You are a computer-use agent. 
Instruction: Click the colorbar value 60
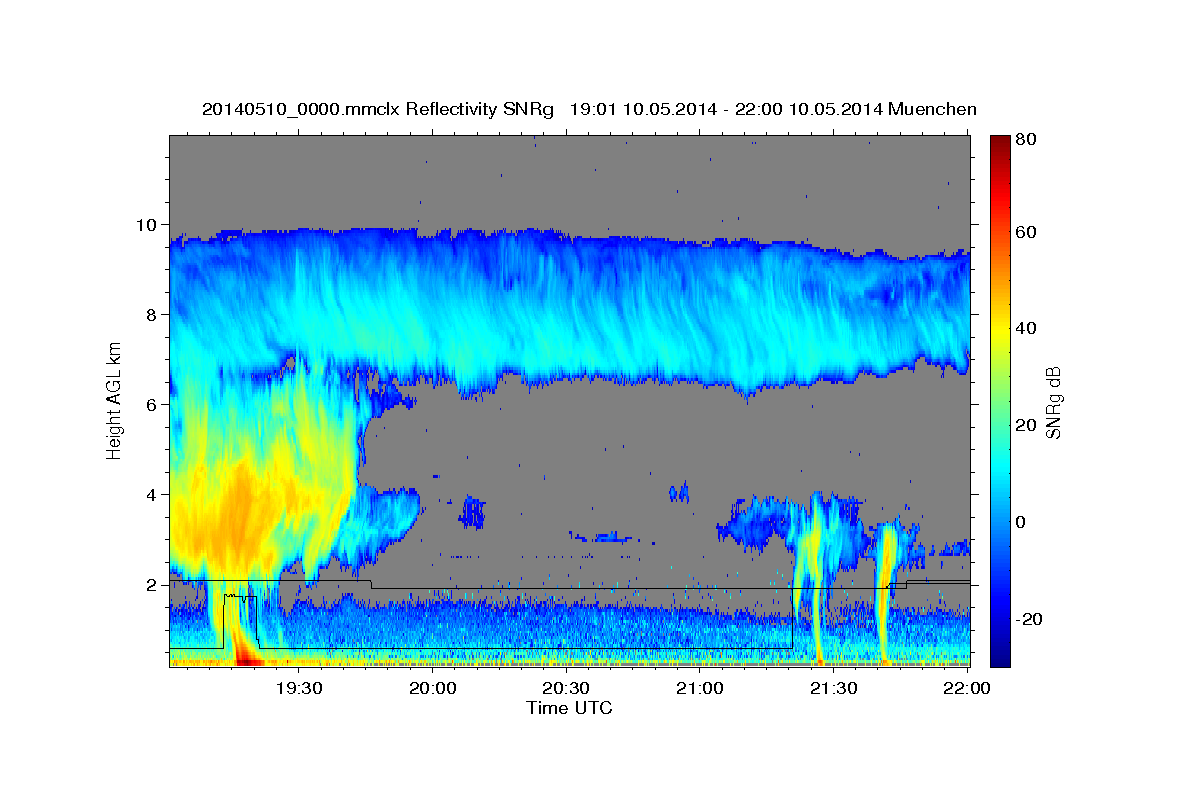click(1026, 232)
